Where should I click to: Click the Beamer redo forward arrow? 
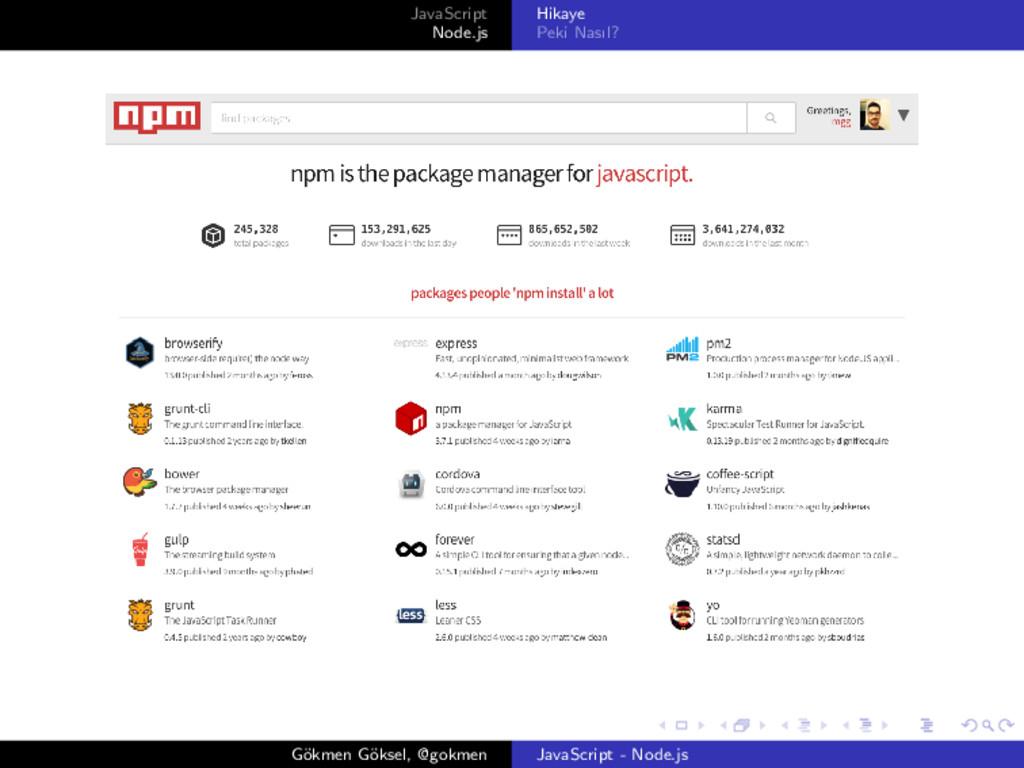(x=1006, y=725)
